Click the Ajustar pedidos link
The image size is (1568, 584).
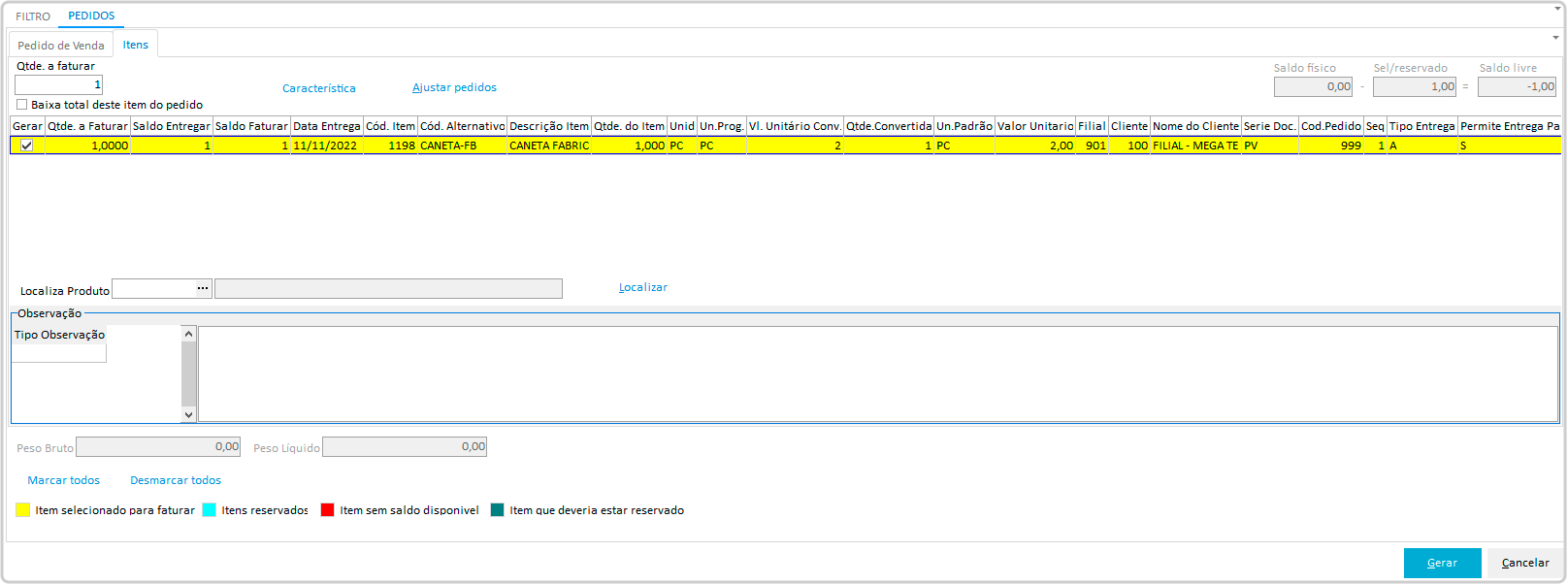tap(454, 87)
